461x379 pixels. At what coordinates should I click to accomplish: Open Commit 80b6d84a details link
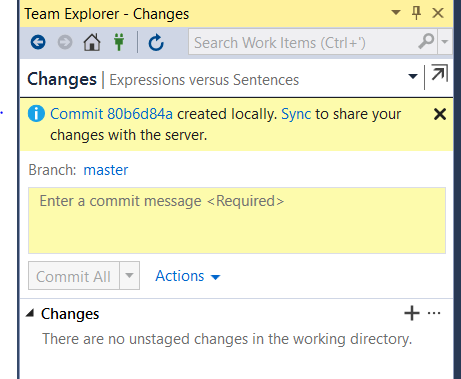tap(111, 114)
